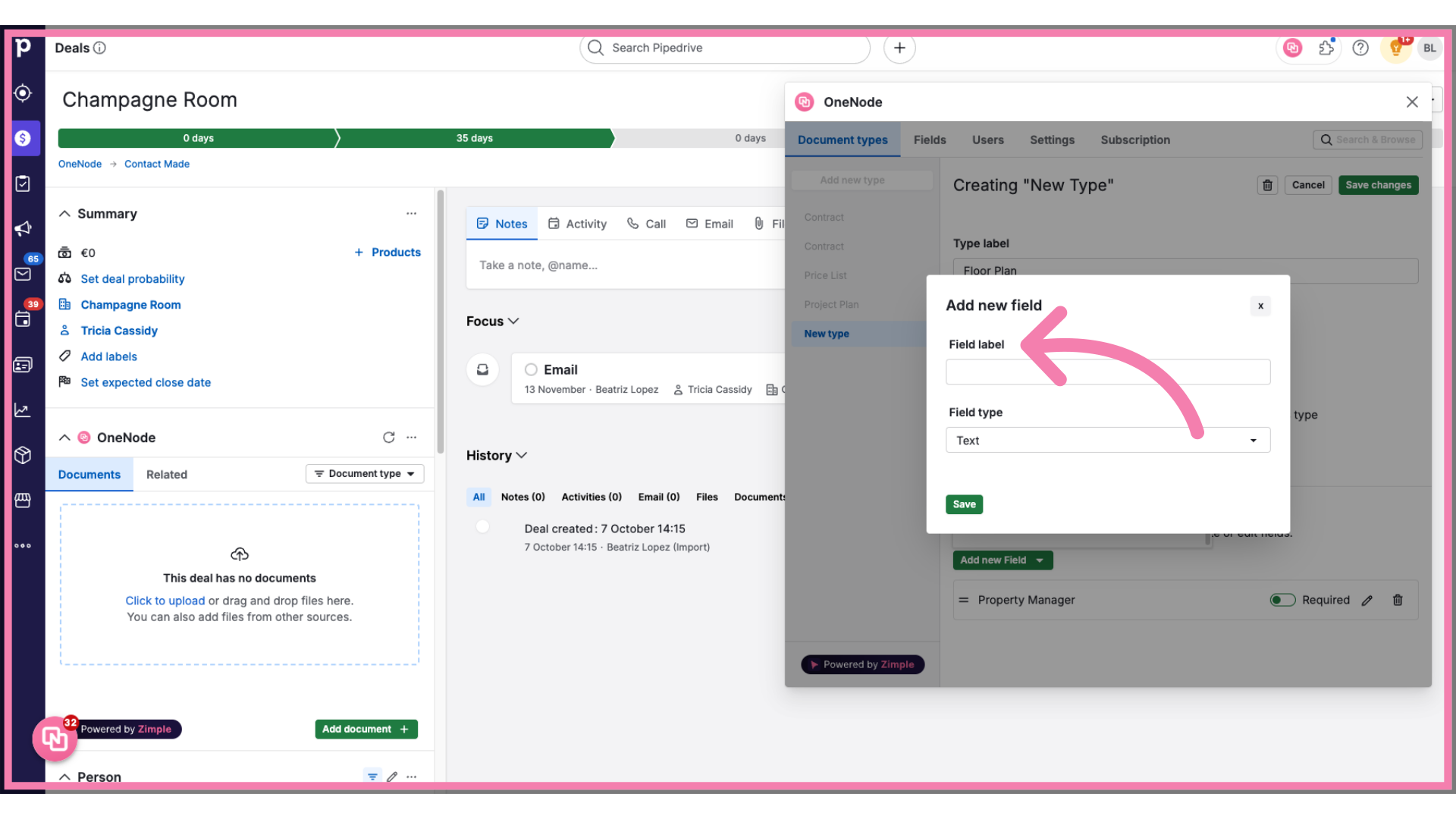Click Set expected close date link
1456x819 pixels.
point(146,382)
